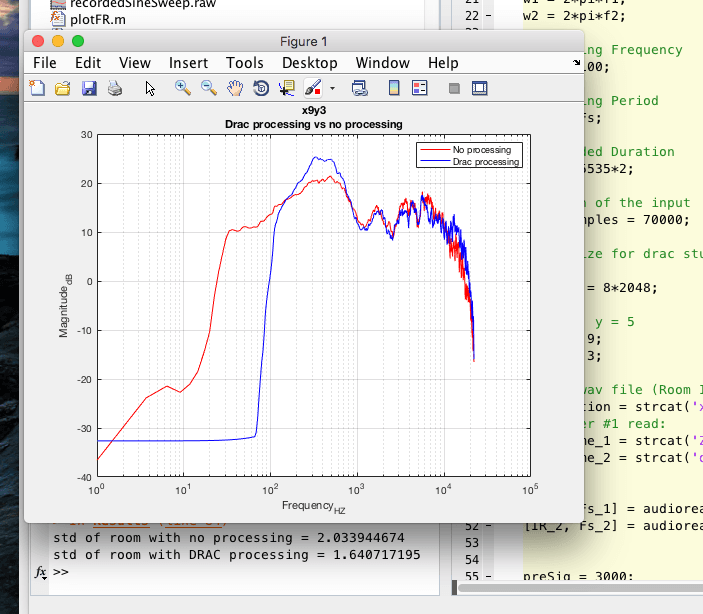
Task: Click the Hide Plot Tools icon
Action: tap(454, 88)
